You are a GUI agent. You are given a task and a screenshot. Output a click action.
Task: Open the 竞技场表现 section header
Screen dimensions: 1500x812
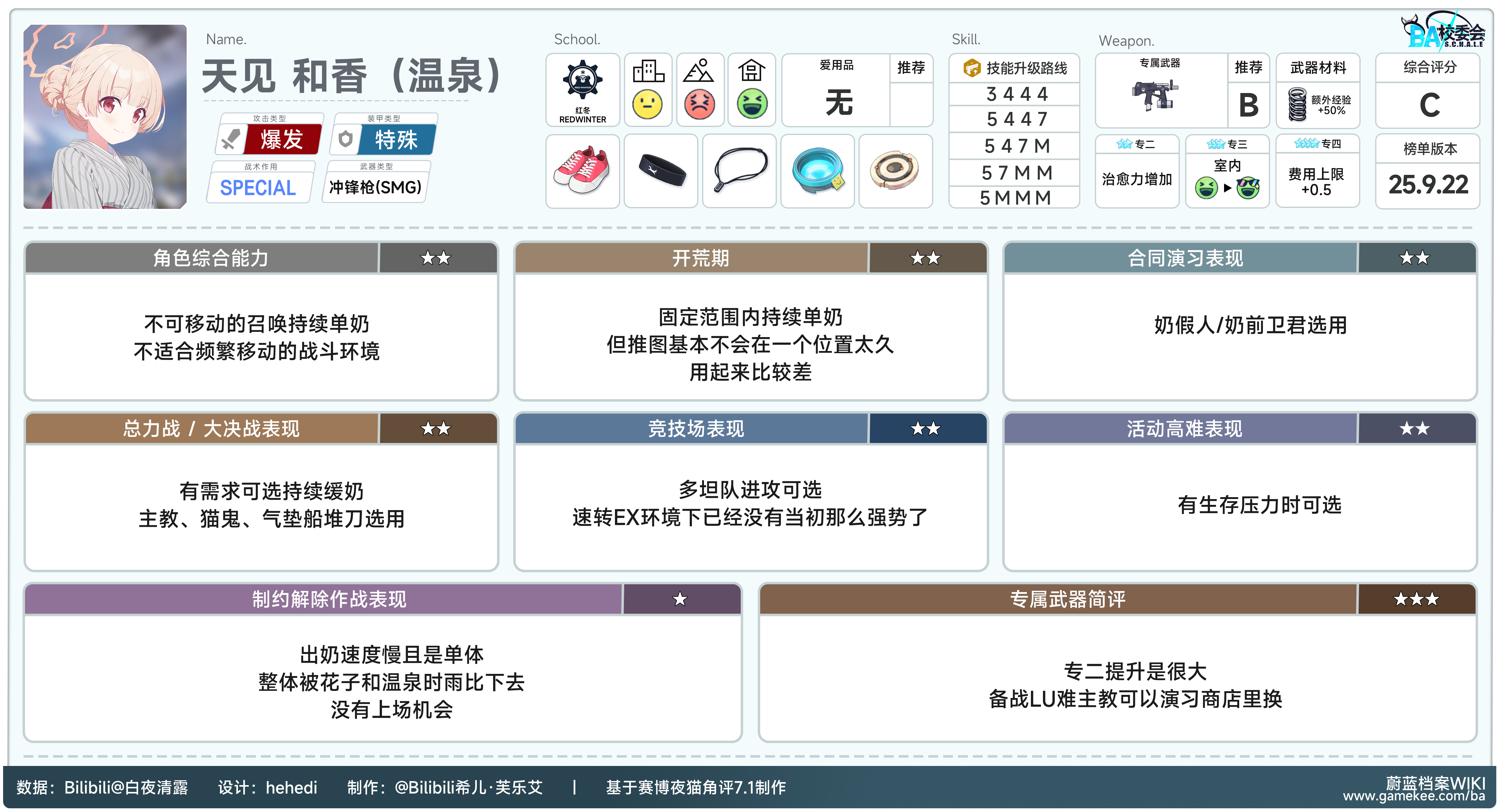pyautogui.click(x=696, y=429)
